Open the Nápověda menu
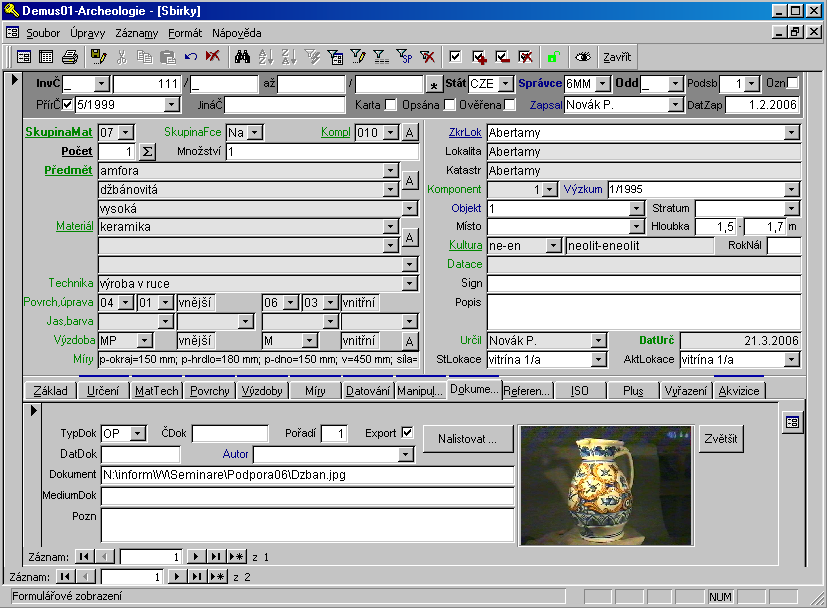Screen dimensions: 827x608 pos(236,33)
